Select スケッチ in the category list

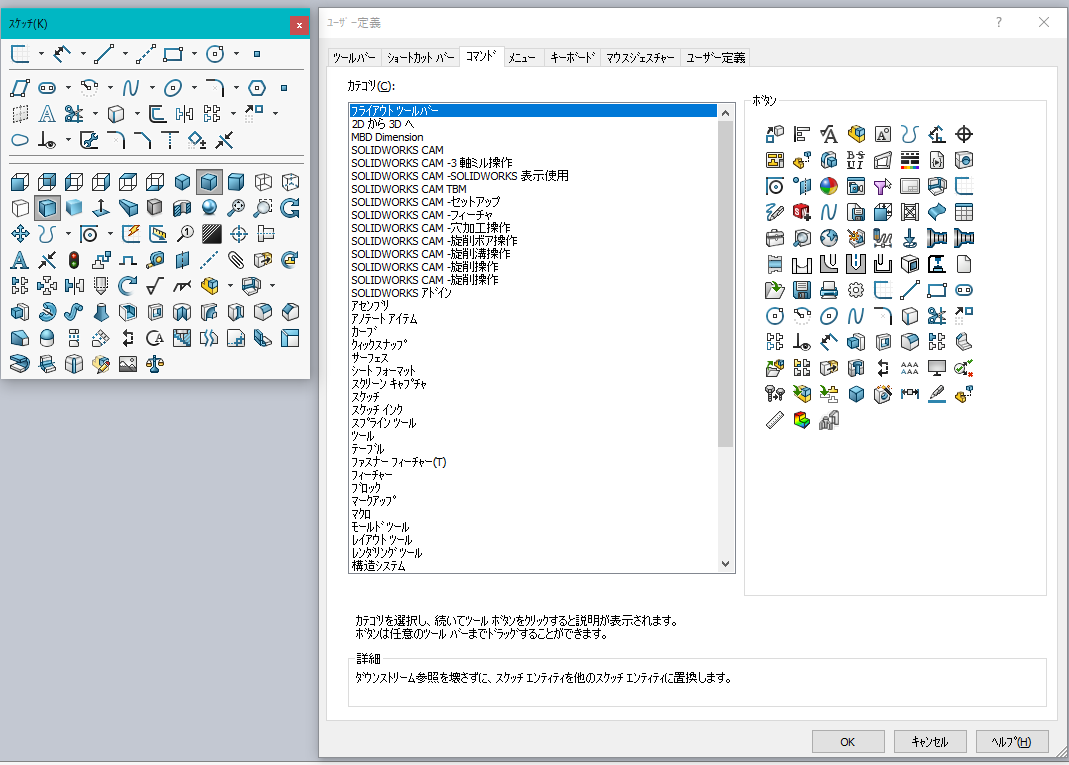[x=365, y=397]
